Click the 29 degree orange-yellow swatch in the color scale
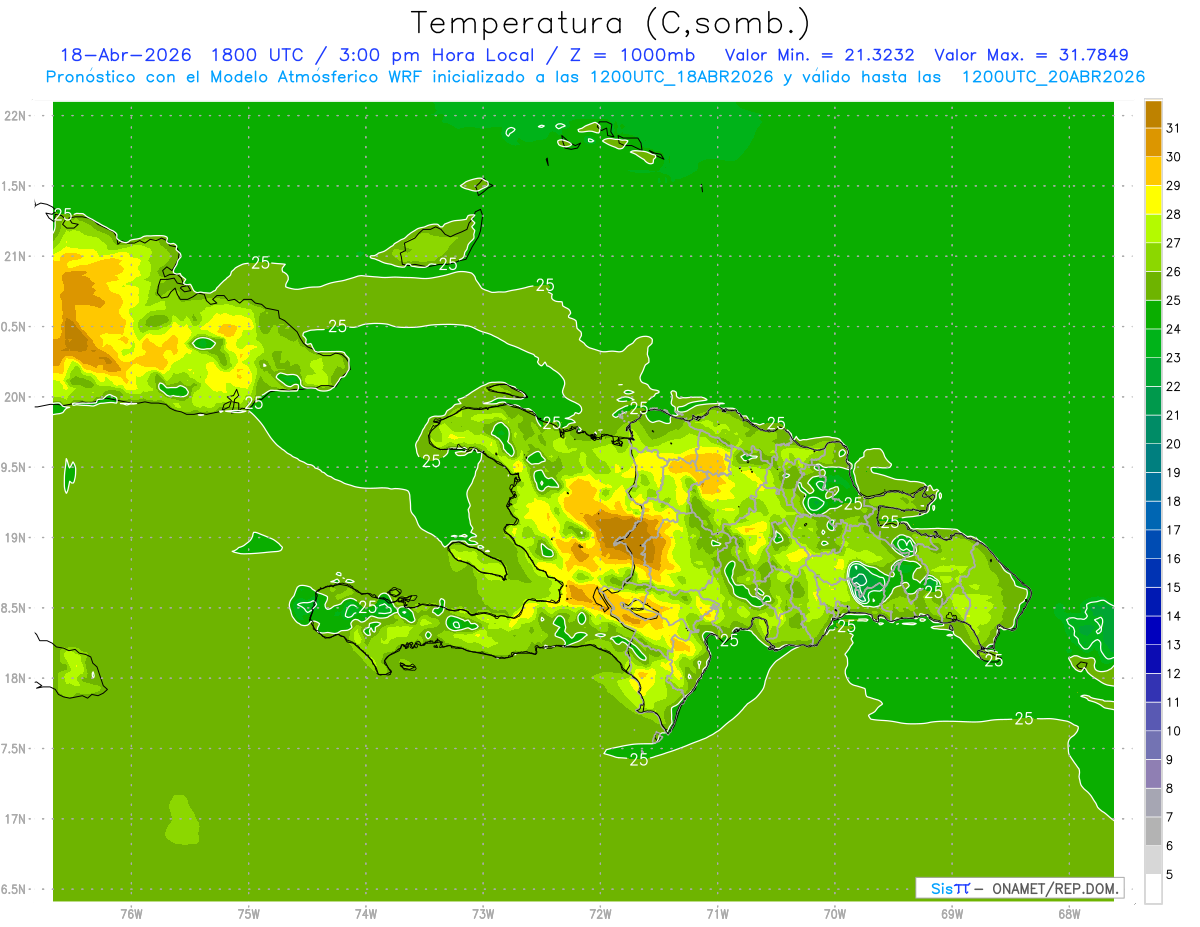 1153,171
